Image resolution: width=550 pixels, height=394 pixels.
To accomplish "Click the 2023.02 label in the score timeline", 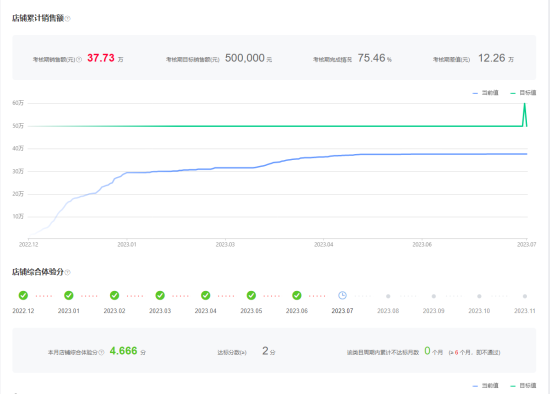I will [114, 311].
